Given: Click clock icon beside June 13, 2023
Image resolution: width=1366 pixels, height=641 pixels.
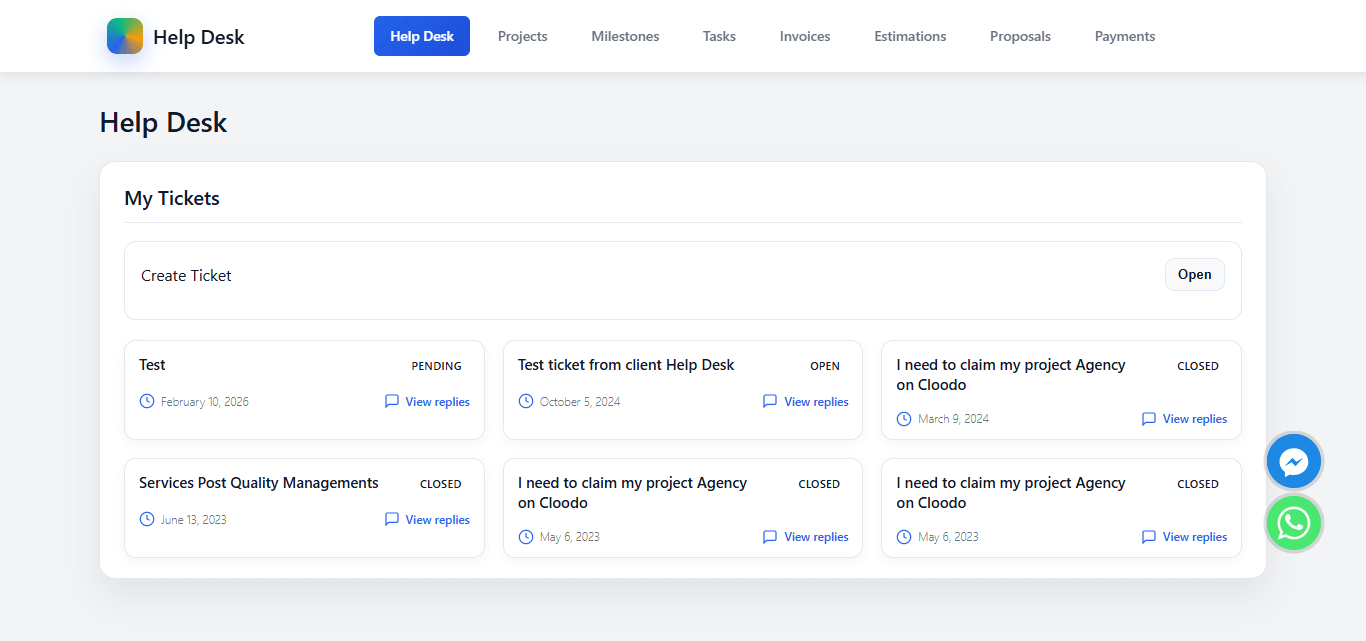Looking at the screenshot, I should pos(147,519).
